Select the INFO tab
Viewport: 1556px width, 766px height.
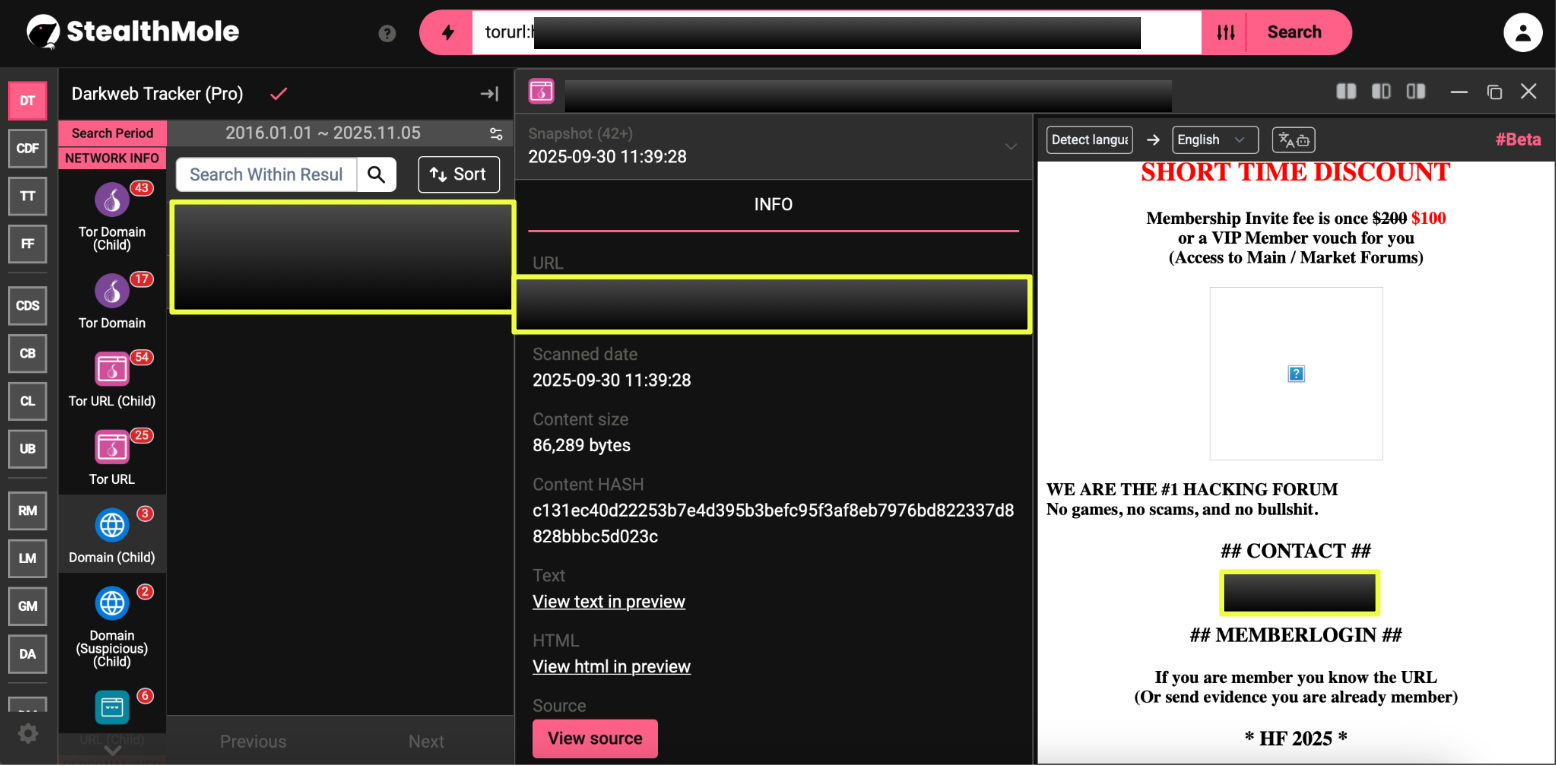pos(773,205)
